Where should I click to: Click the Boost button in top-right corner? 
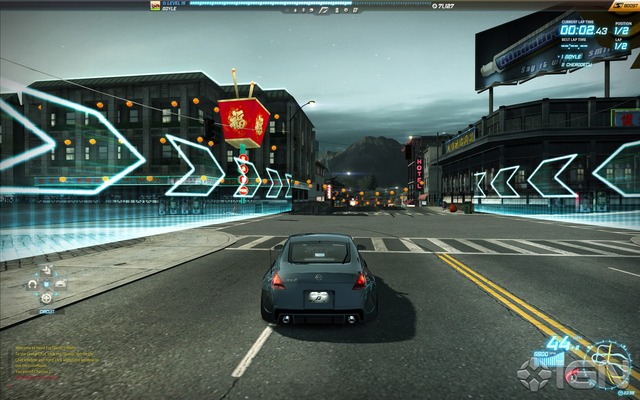point(624,6)
